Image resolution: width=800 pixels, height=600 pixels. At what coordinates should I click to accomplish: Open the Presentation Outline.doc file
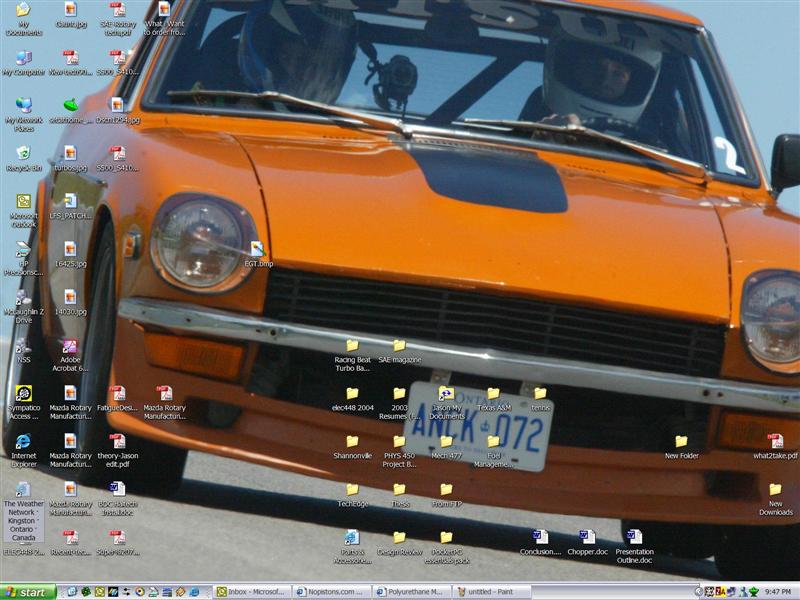(x=634, y=537)
